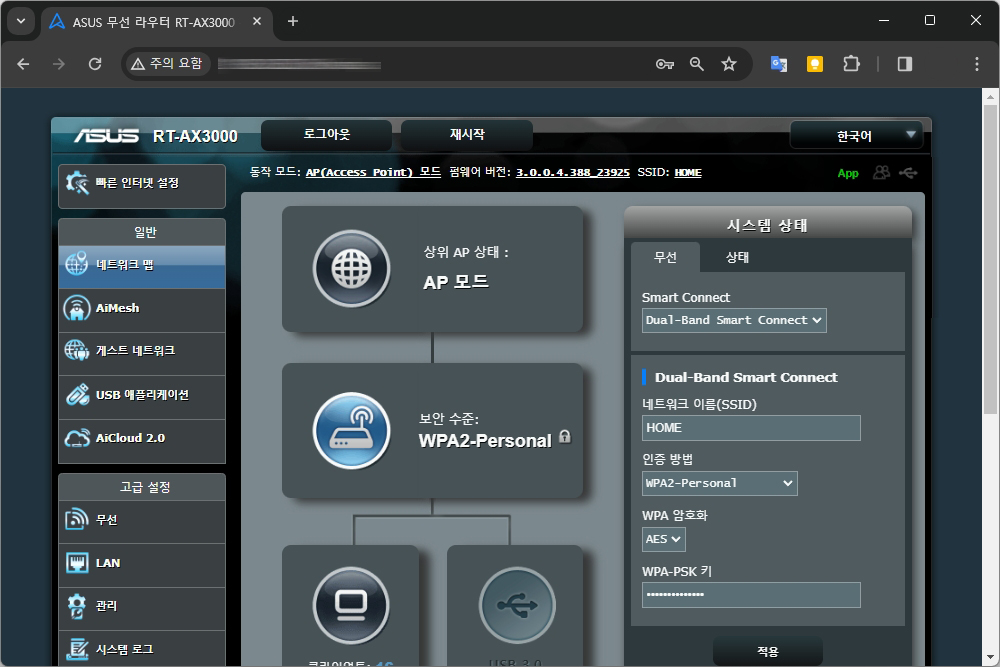Bookmark this page with the star icon

pos(729,64)
